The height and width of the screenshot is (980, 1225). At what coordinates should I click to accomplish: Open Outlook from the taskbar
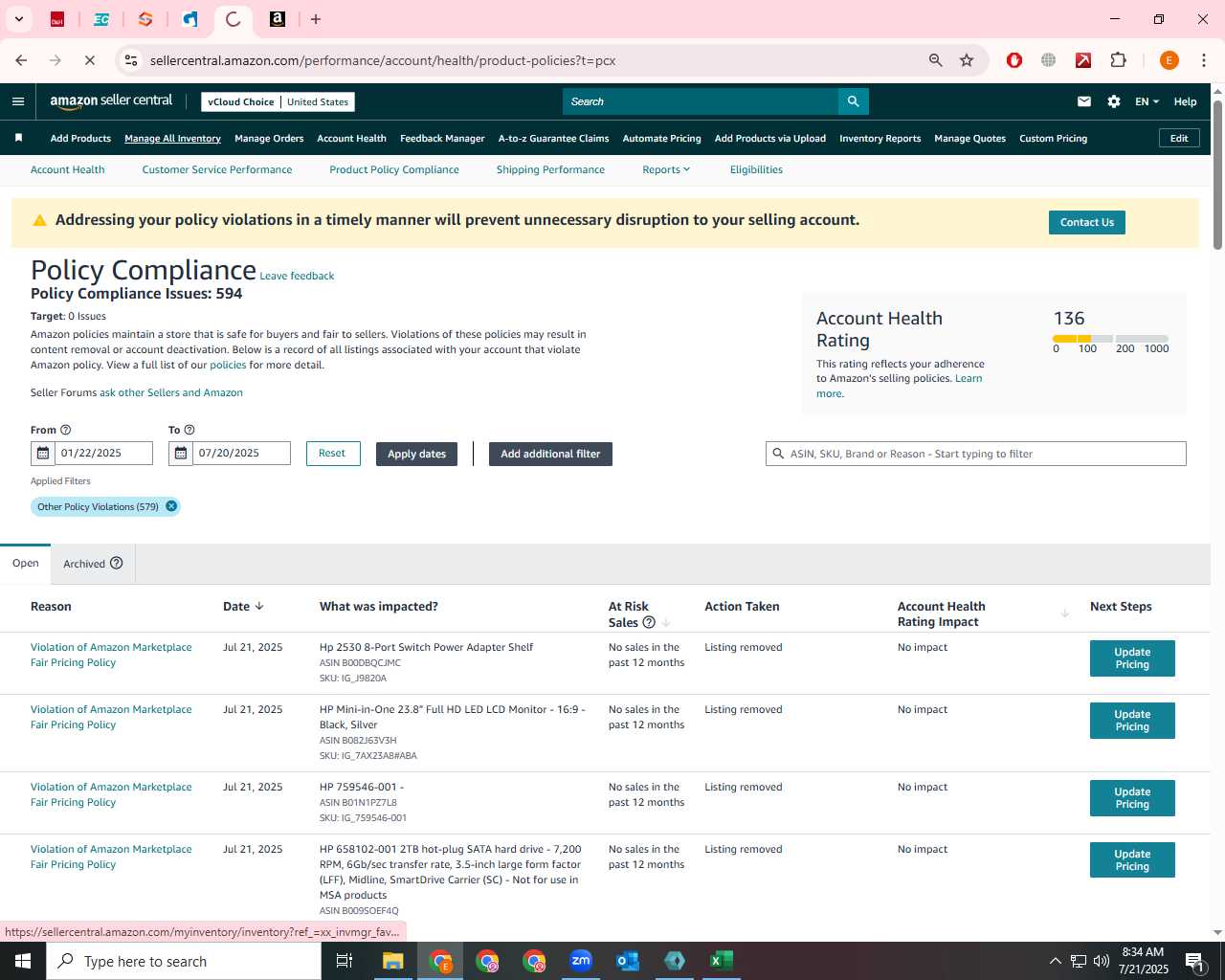tap(628, 961)
